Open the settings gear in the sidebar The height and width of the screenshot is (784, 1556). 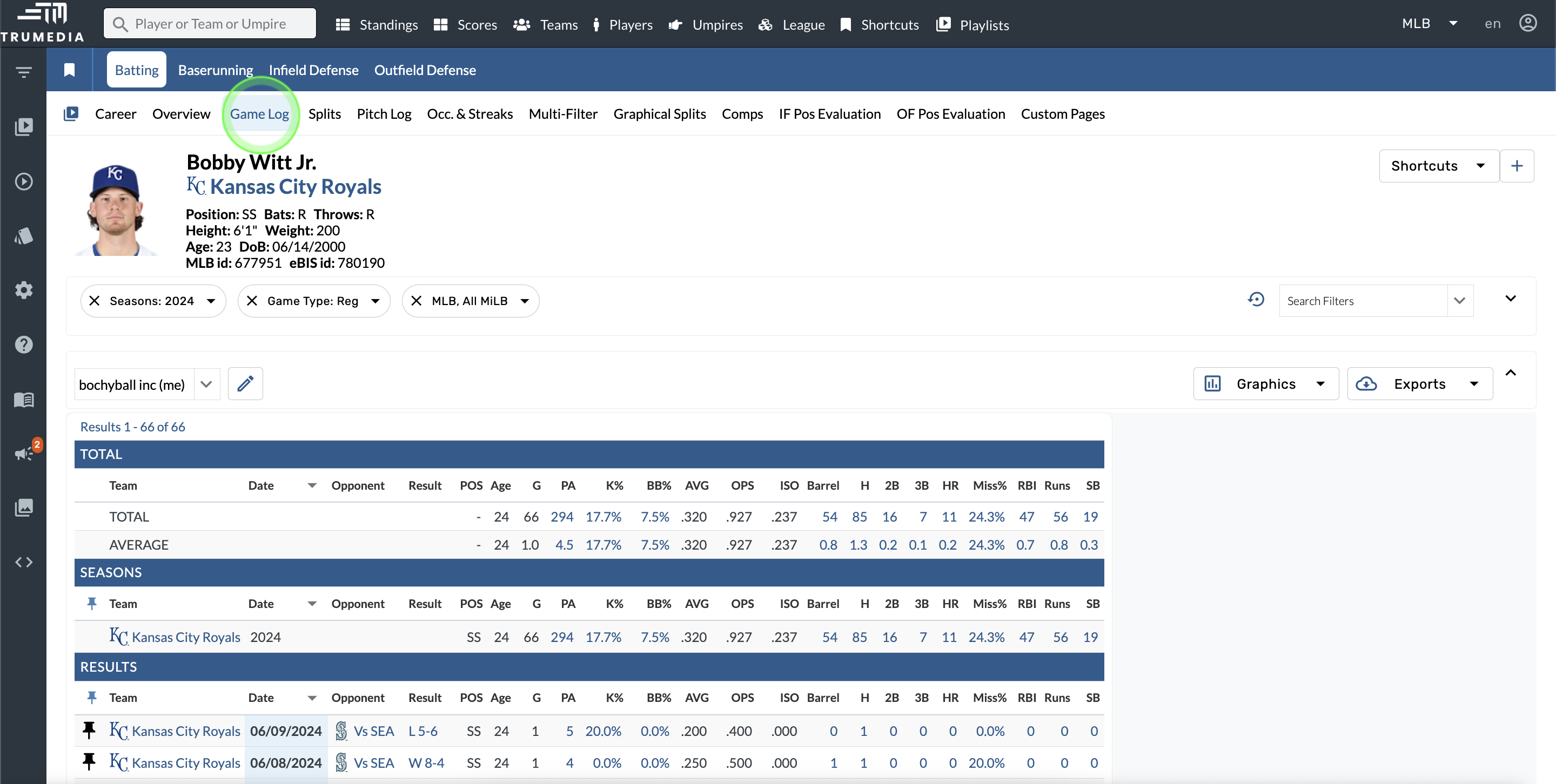coord(24,290)
